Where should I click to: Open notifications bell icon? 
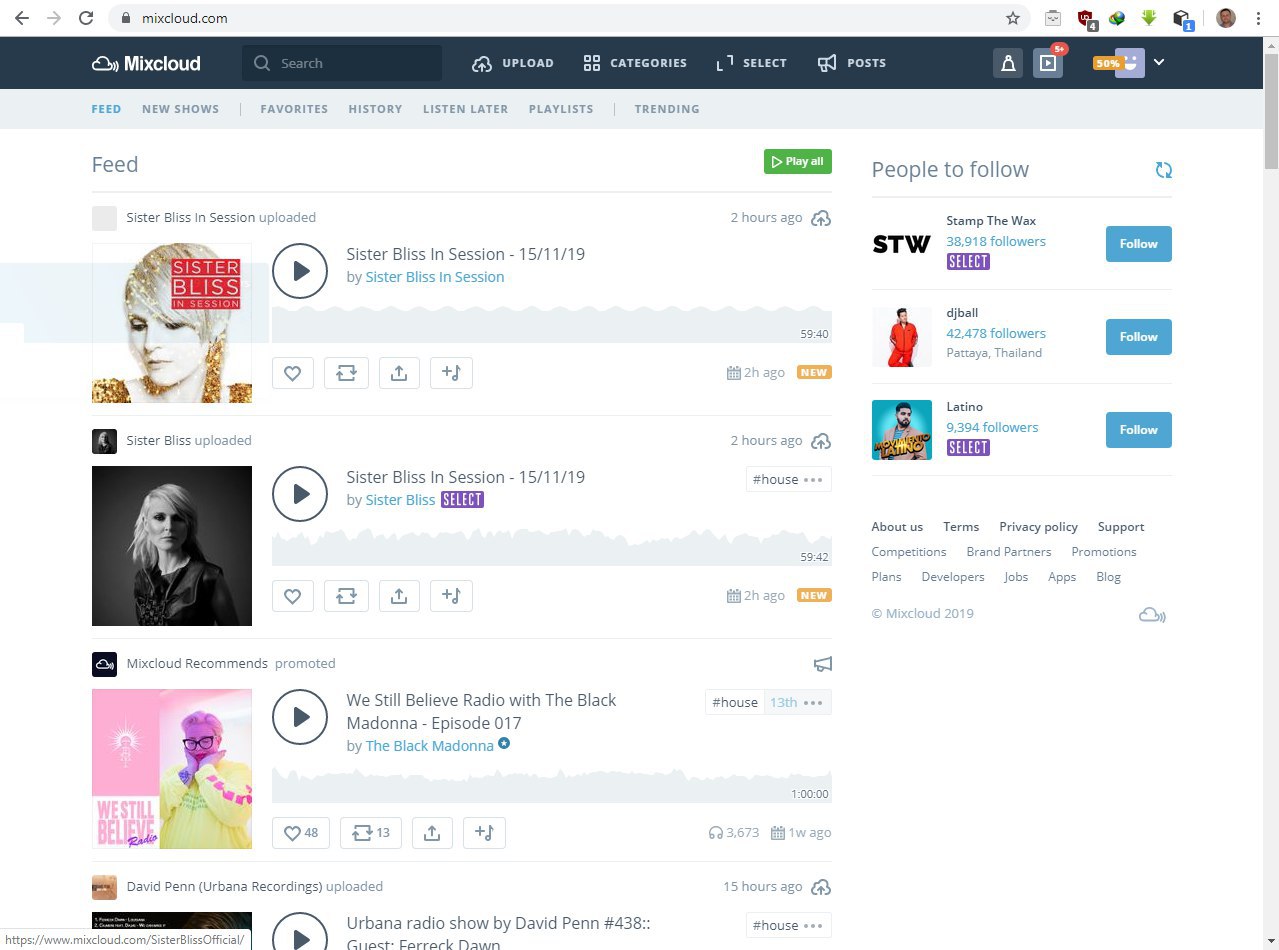1007,63
